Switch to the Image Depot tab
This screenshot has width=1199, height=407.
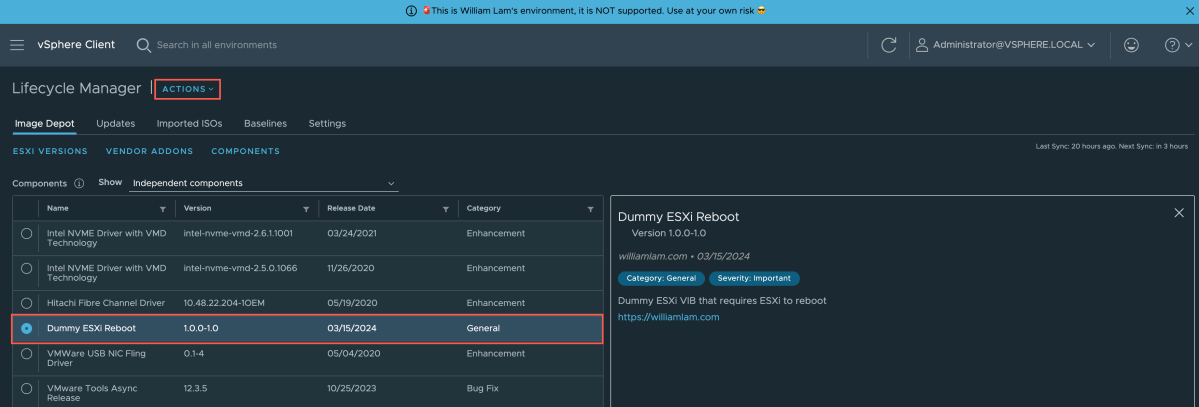pyautogui.click(x=44, y=123)
